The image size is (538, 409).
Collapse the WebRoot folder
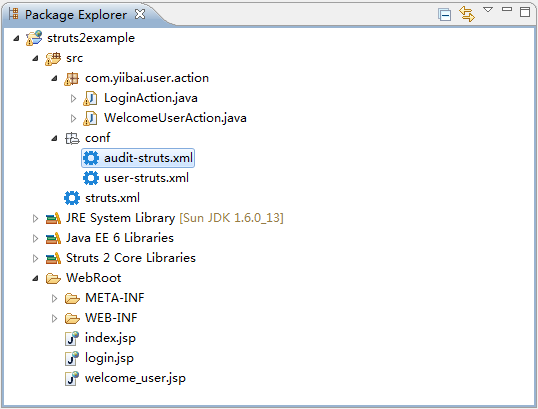[x=35, y=278]
